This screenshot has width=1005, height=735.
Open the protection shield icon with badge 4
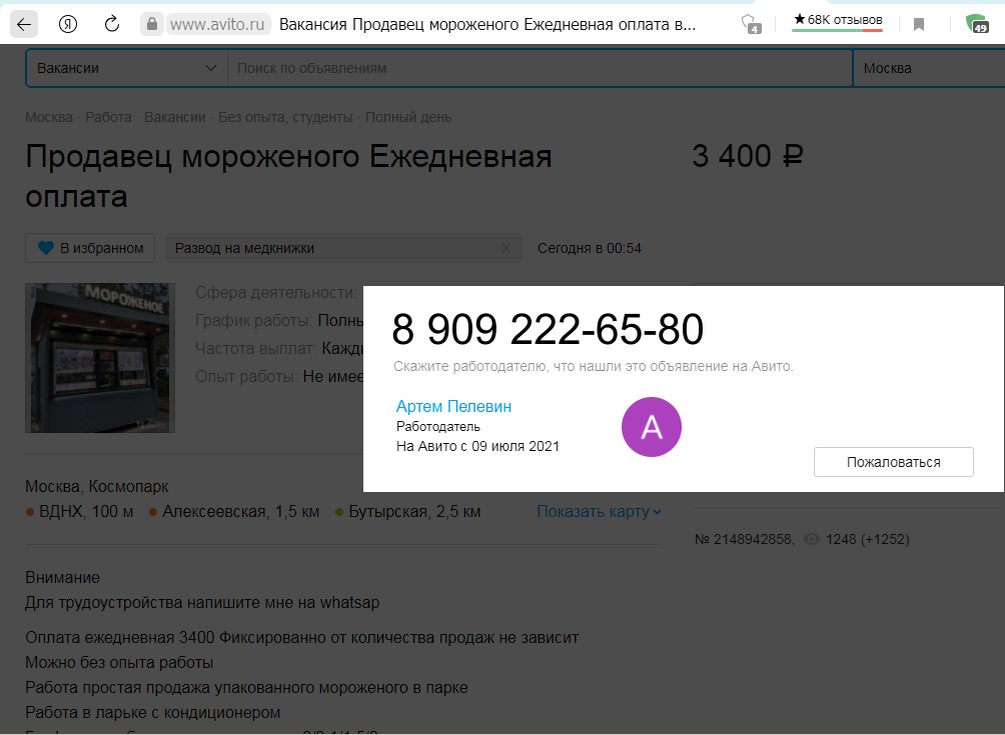tap(751, 24)
